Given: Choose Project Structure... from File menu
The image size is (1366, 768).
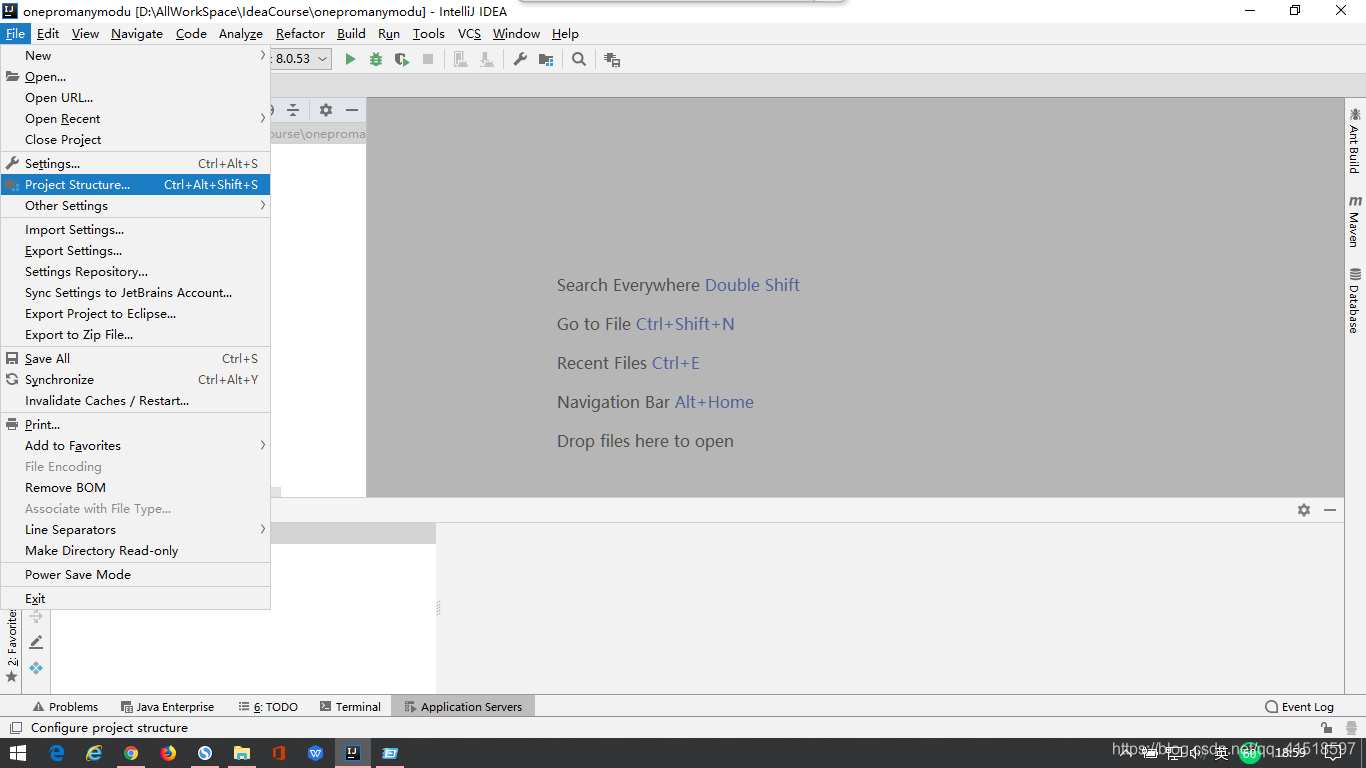Looking at the screenshot, I should click(135, 185).
